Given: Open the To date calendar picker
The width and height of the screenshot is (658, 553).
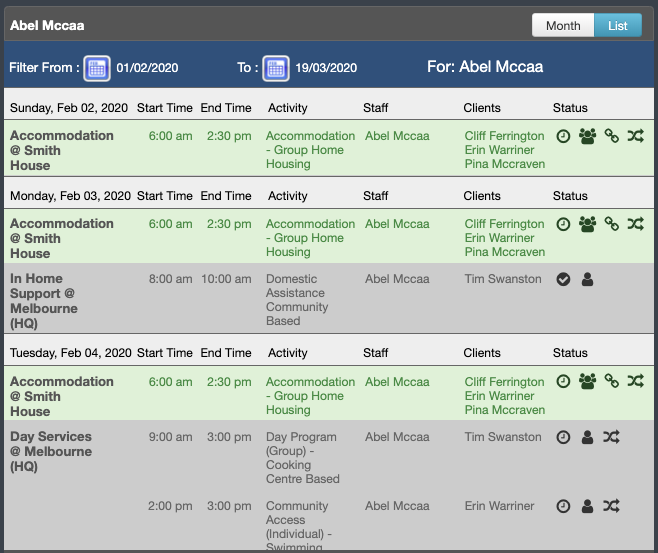Looking at the screenshot, I should click(x=276, y=68).
